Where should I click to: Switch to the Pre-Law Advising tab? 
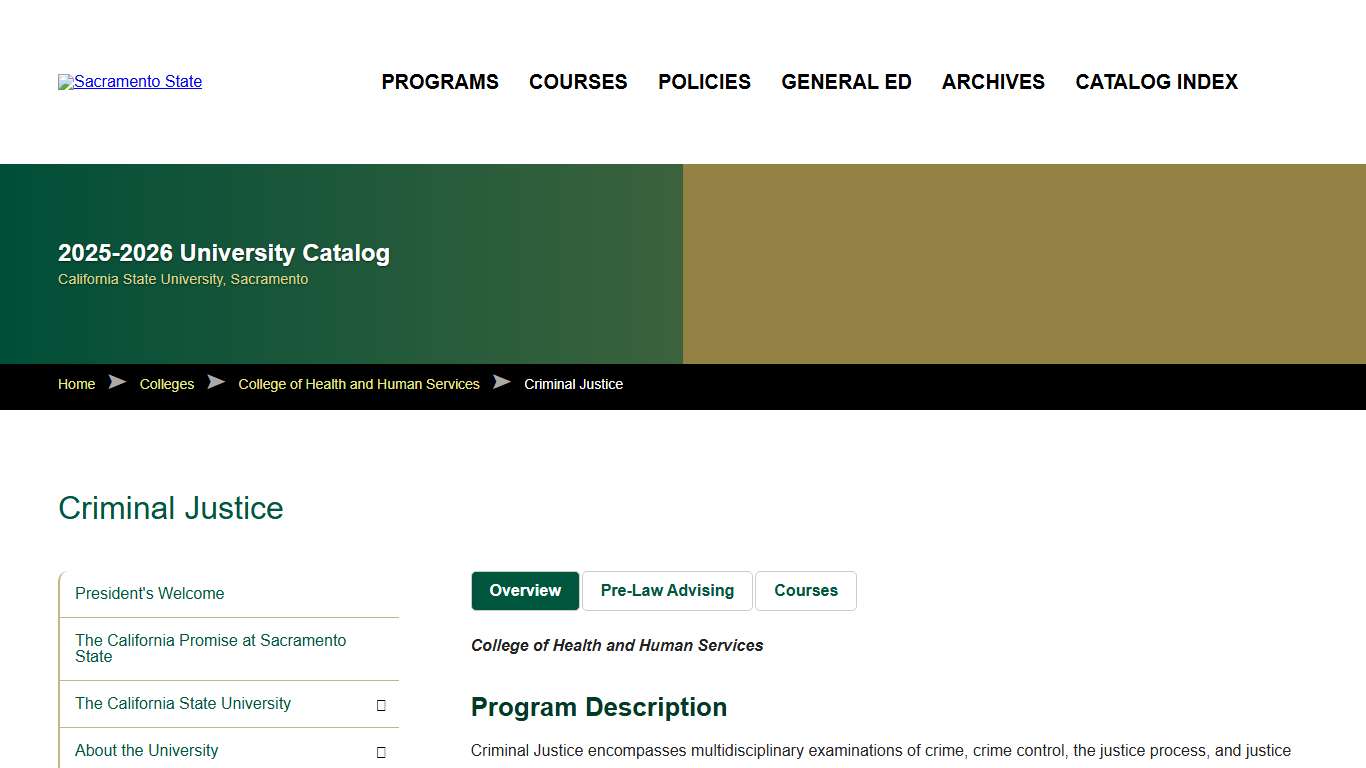(x=667, y=590)
